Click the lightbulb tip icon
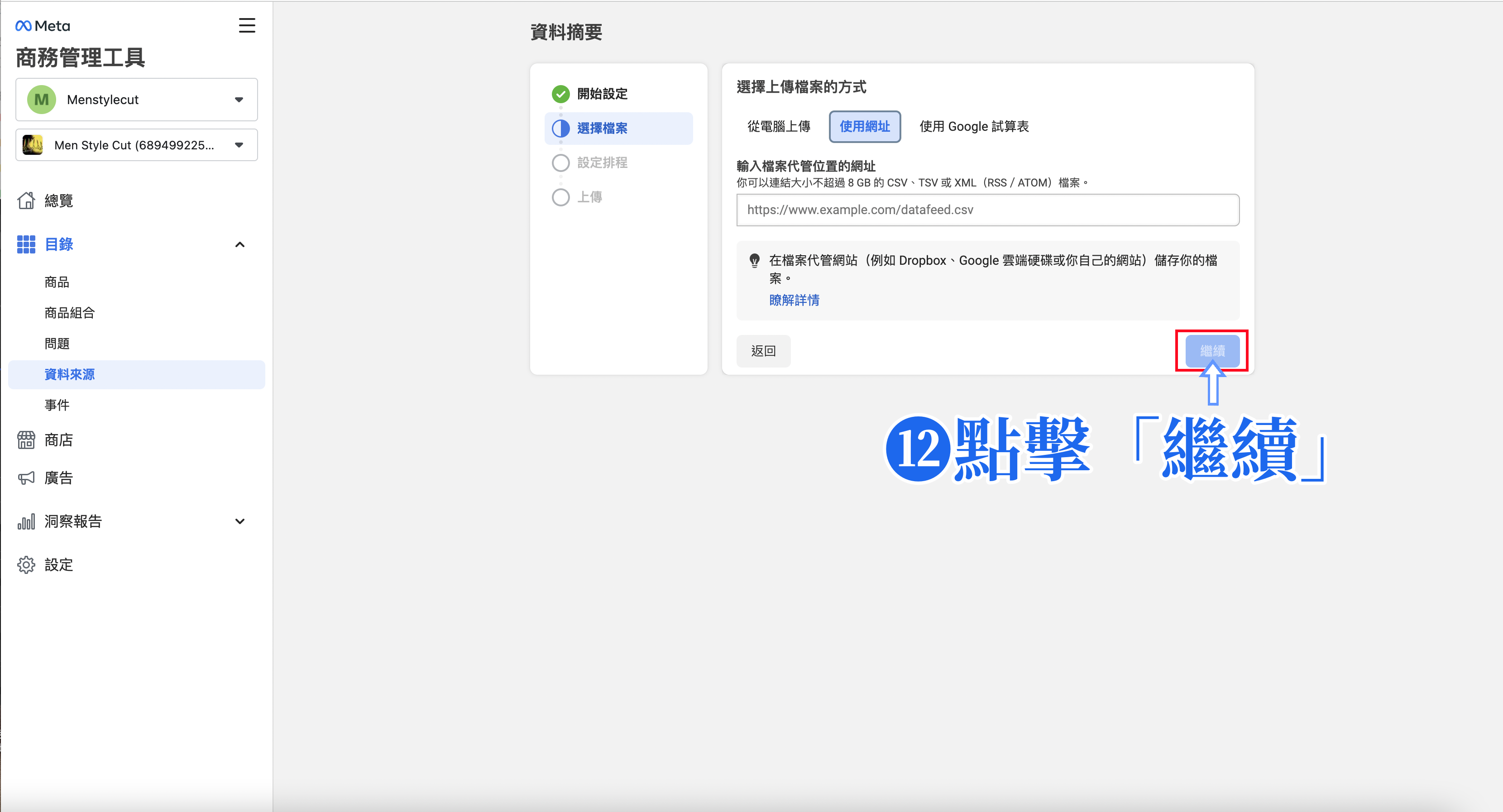The image size is (1503, 812). pyautogui.click(x=754, y=260)
